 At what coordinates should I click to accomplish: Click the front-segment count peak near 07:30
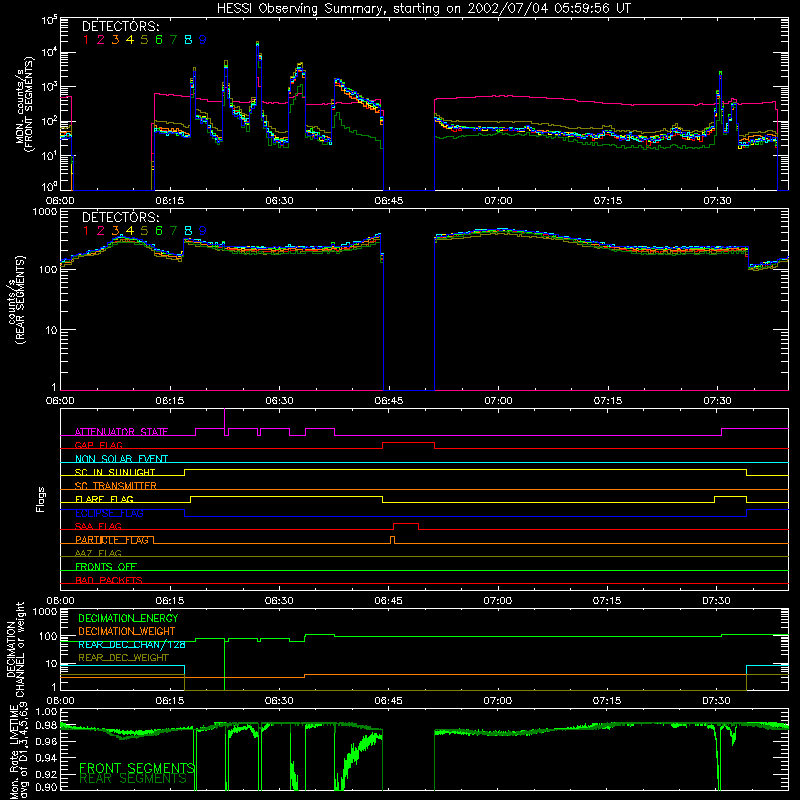(720, 77)
